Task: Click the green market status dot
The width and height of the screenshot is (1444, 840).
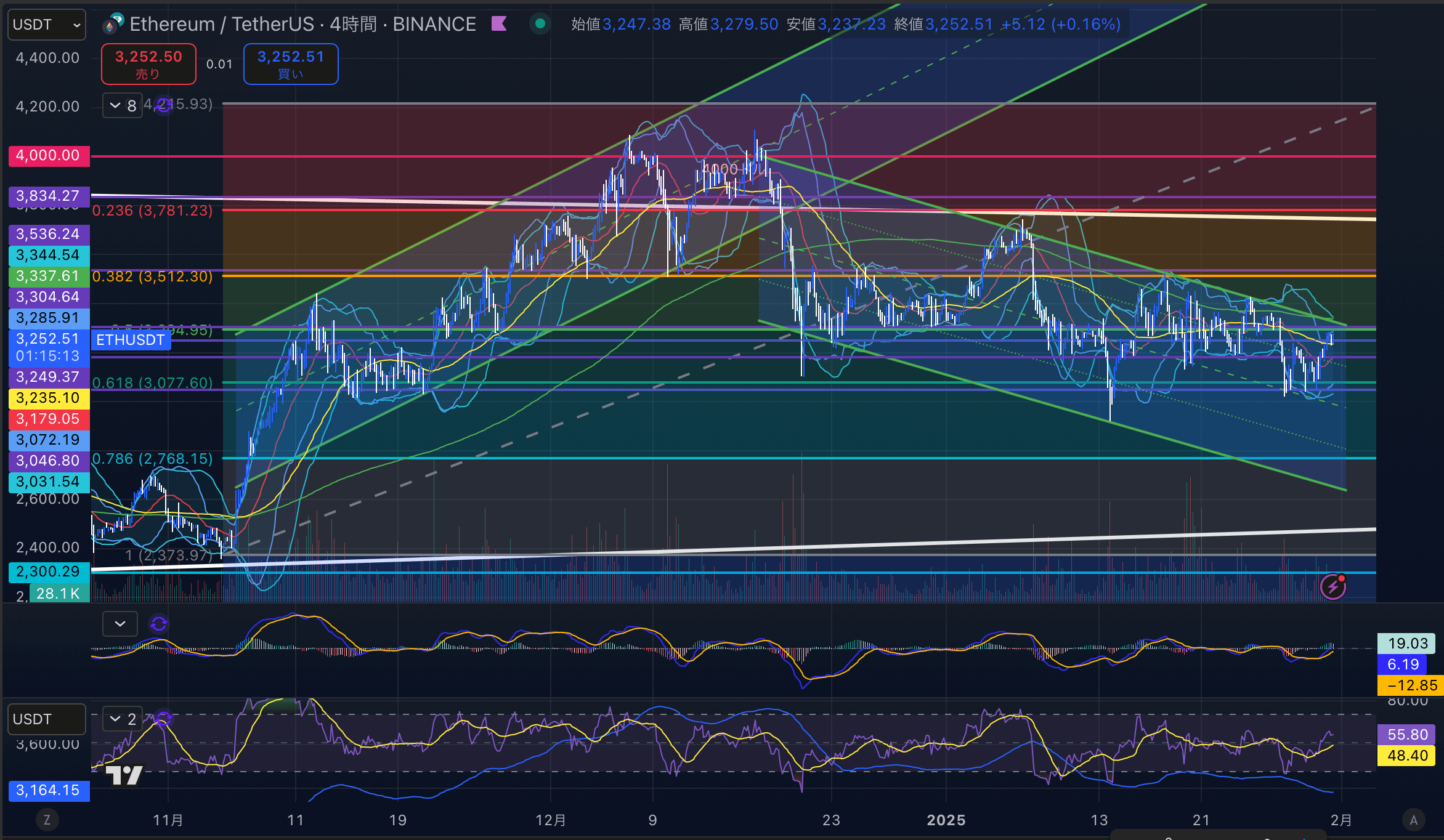Action: click(x=540, y=24)
